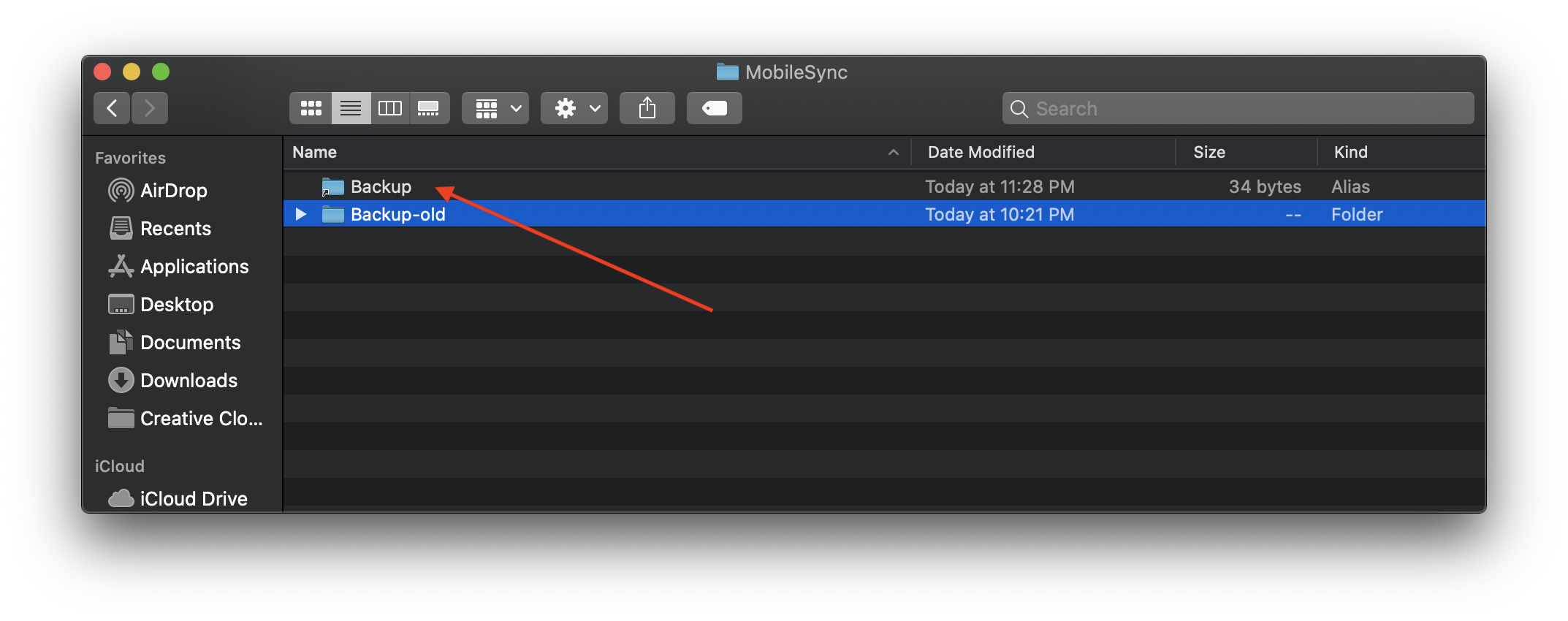Expand the Backup-old folder disclosure triangle
This screenshot has width=1568, height=621.
click(300, 214)
